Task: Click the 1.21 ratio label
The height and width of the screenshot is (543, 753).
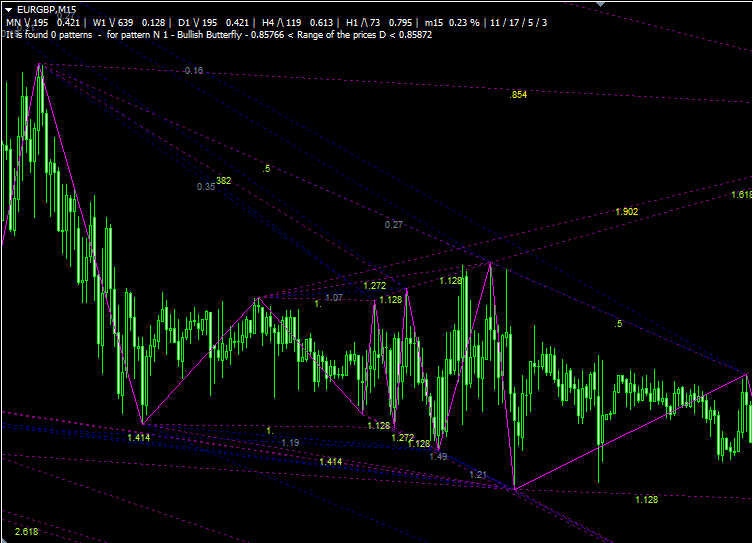Action: point(477,474)
